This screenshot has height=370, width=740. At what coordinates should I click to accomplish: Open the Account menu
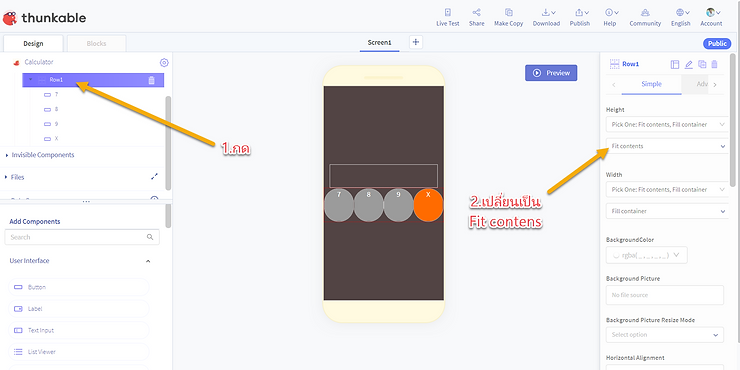click(x=711, y=17)
